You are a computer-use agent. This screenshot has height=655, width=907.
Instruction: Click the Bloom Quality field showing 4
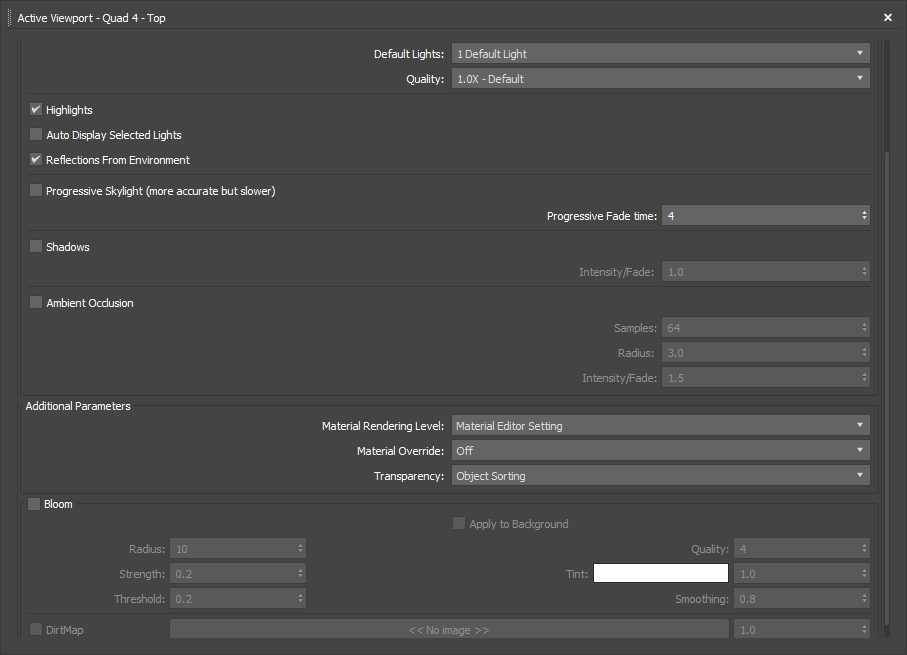pos(802,549)
